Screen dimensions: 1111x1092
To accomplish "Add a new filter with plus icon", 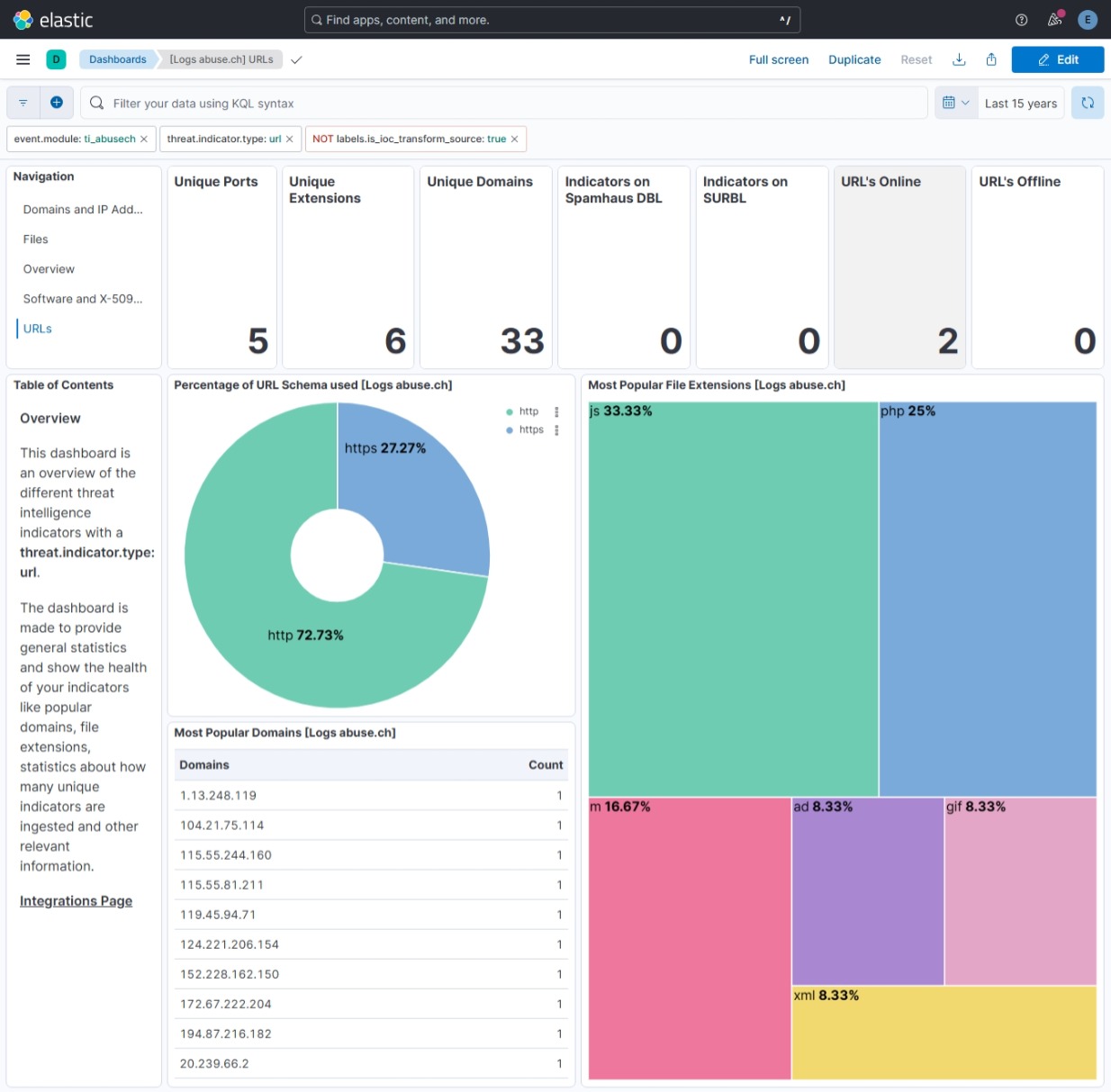I will [56, 103].
